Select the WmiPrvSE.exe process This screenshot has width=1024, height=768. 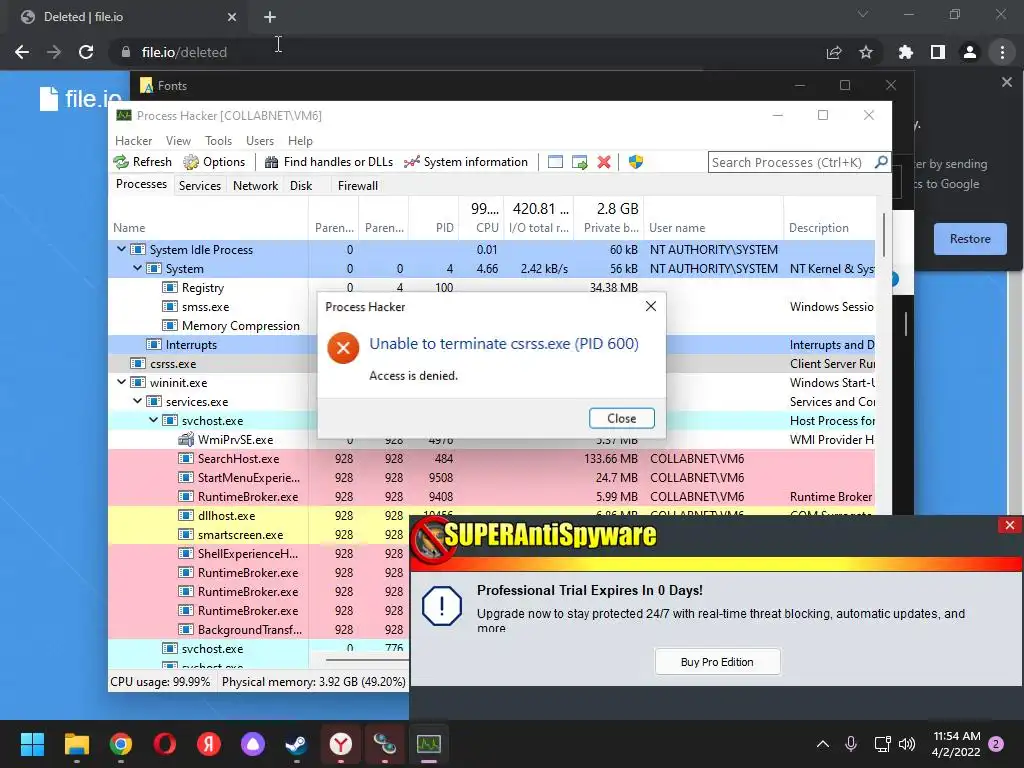(235, 440)
